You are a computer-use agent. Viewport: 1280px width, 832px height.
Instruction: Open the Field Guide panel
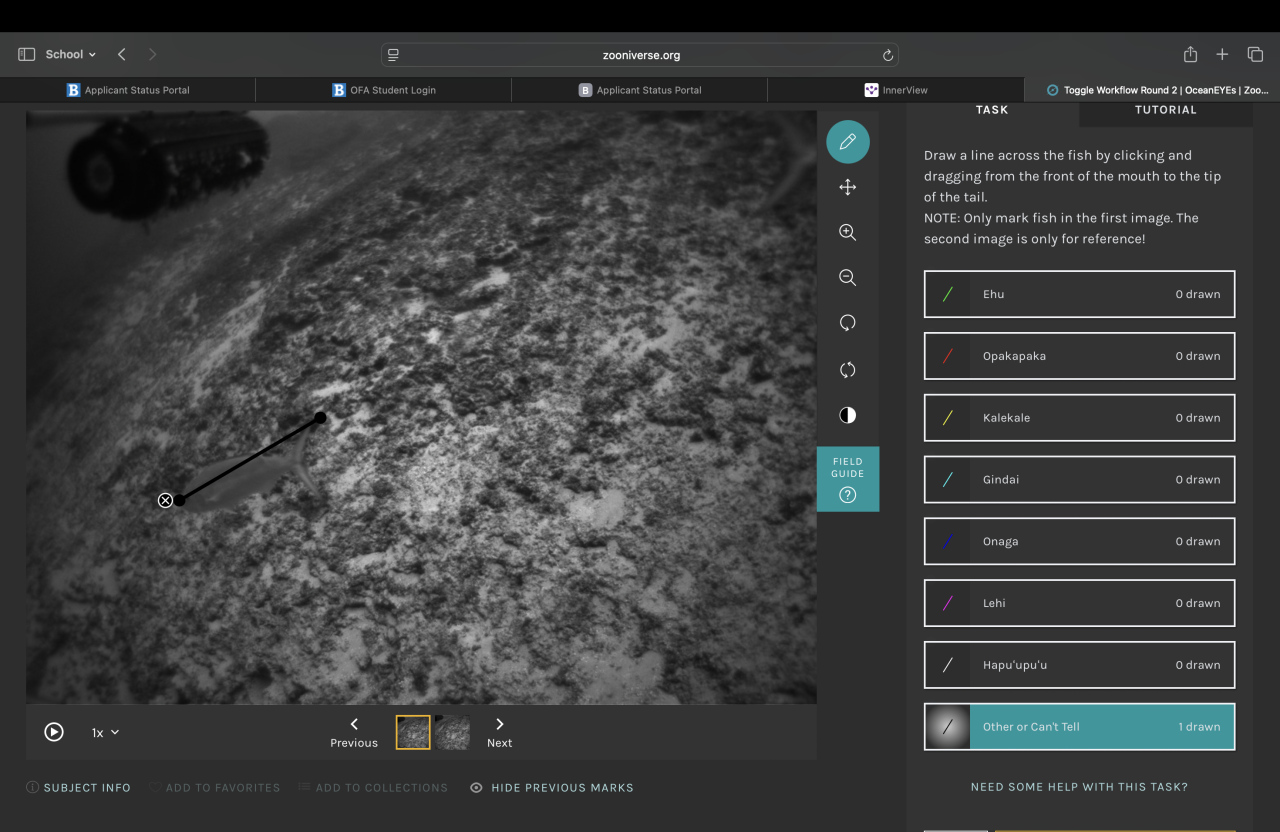[847, 479]
